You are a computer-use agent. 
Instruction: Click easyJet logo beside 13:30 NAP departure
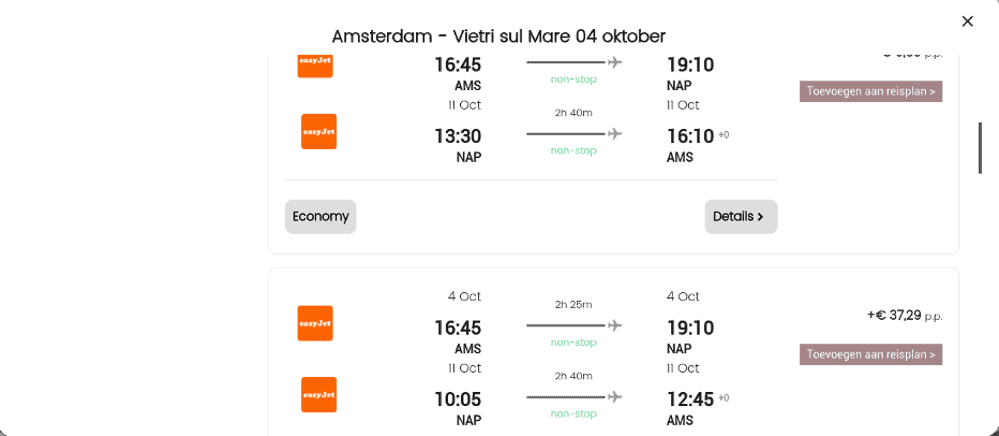click(318, 132)
